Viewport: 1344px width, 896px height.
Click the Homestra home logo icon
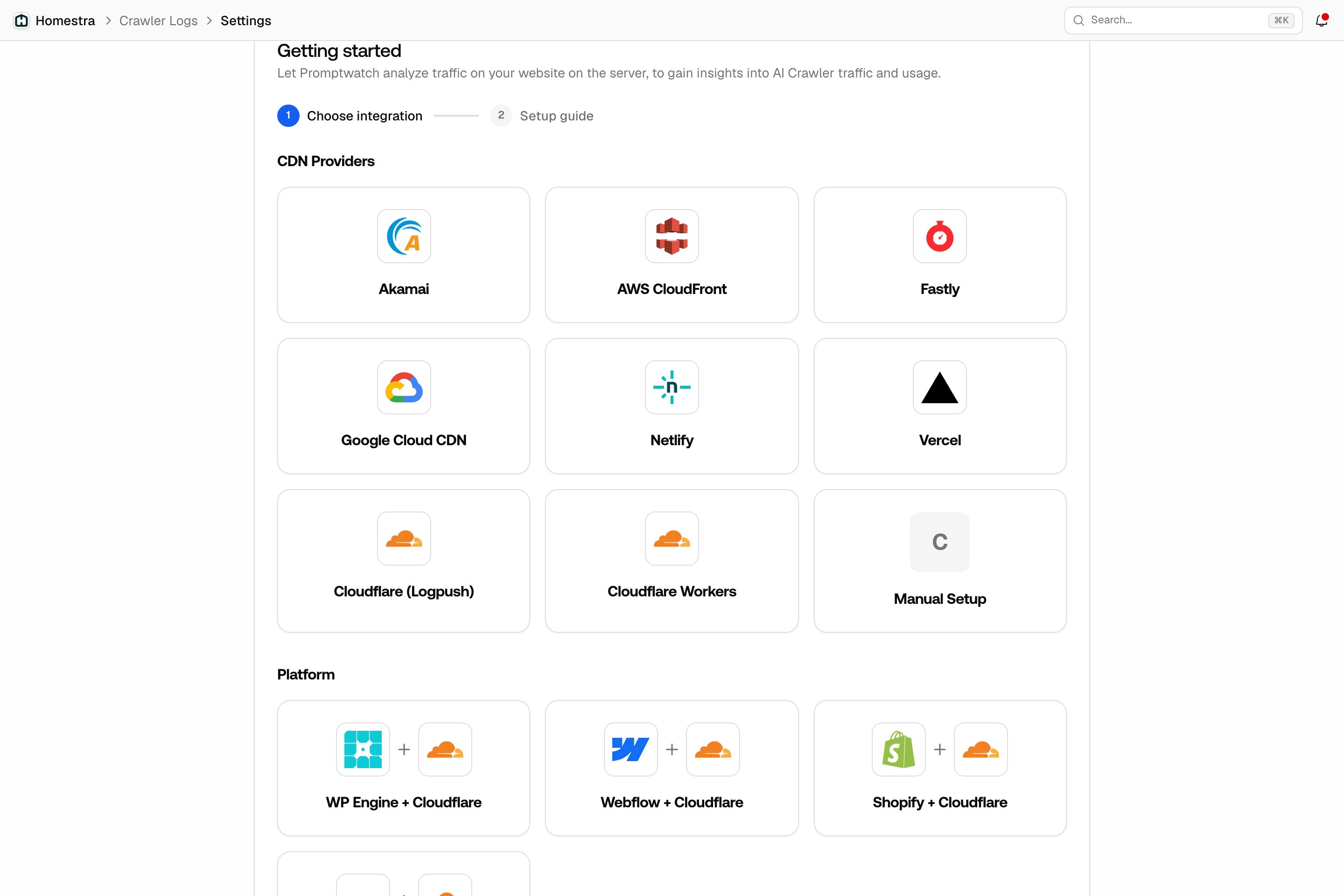coord(21,21)
